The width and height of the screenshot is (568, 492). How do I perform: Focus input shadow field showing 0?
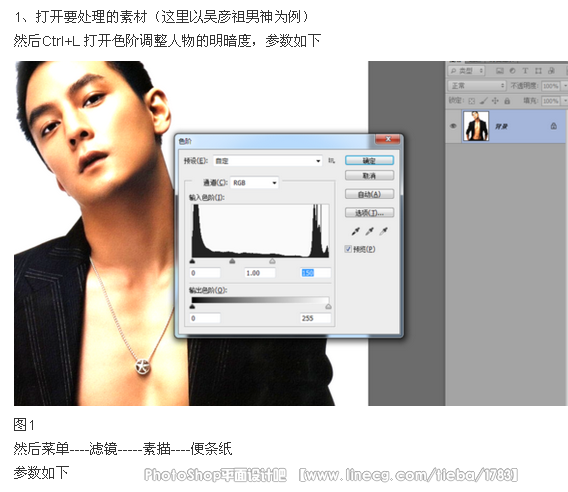[205, 273]
